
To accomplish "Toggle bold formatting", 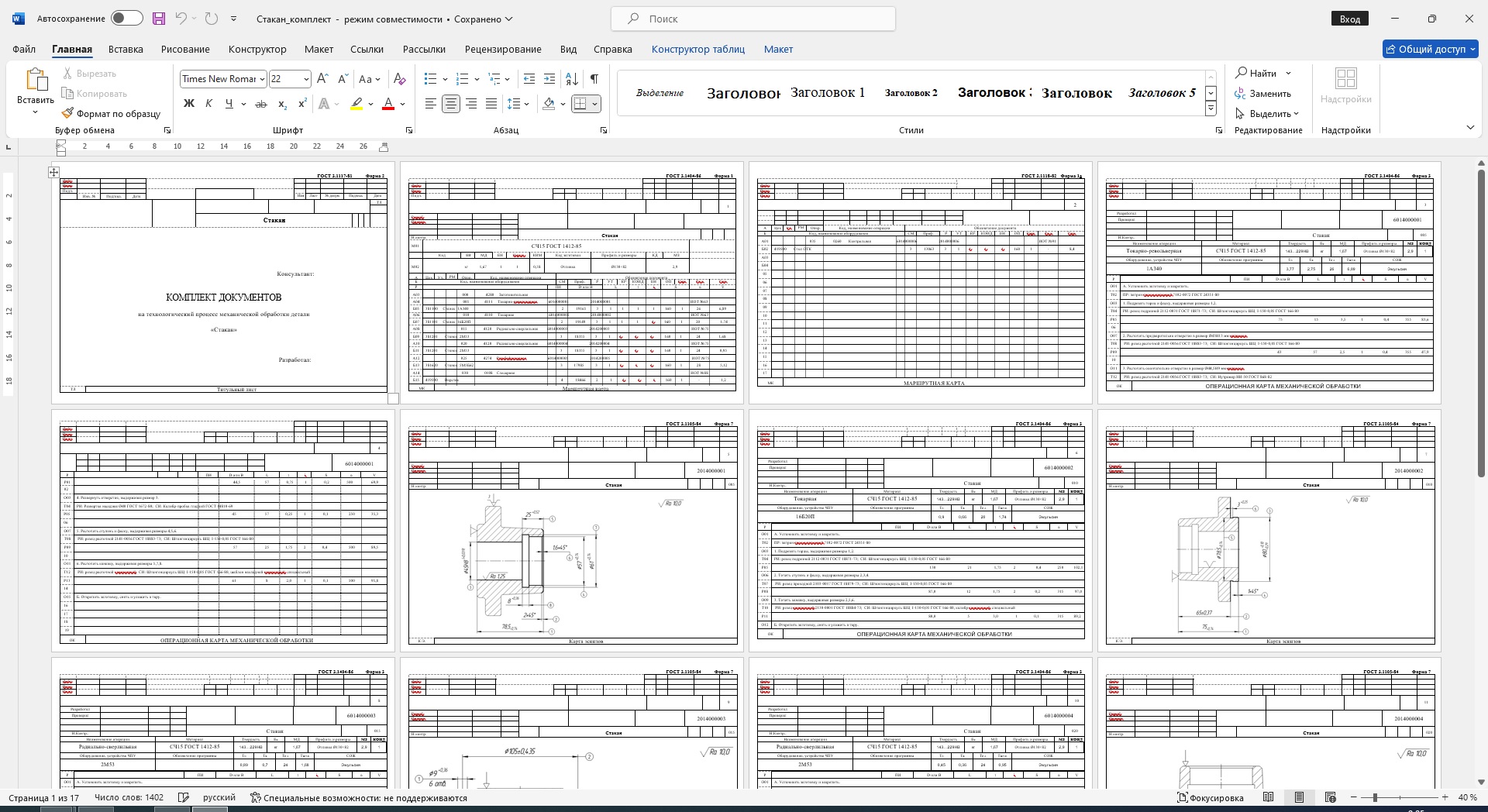I will [188, 104].
